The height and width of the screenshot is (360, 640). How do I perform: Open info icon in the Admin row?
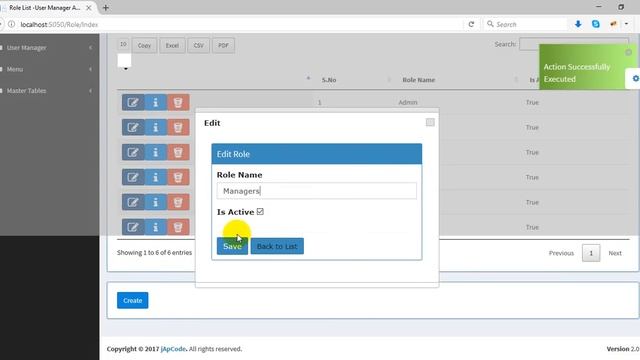156,102
